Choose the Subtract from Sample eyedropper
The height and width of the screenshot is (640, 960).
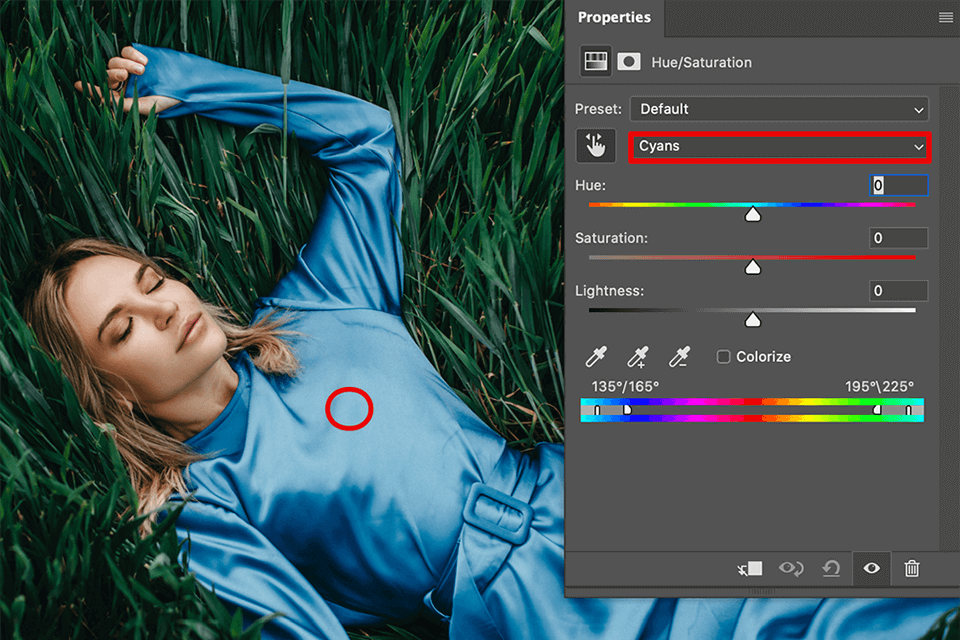[680, 357]
